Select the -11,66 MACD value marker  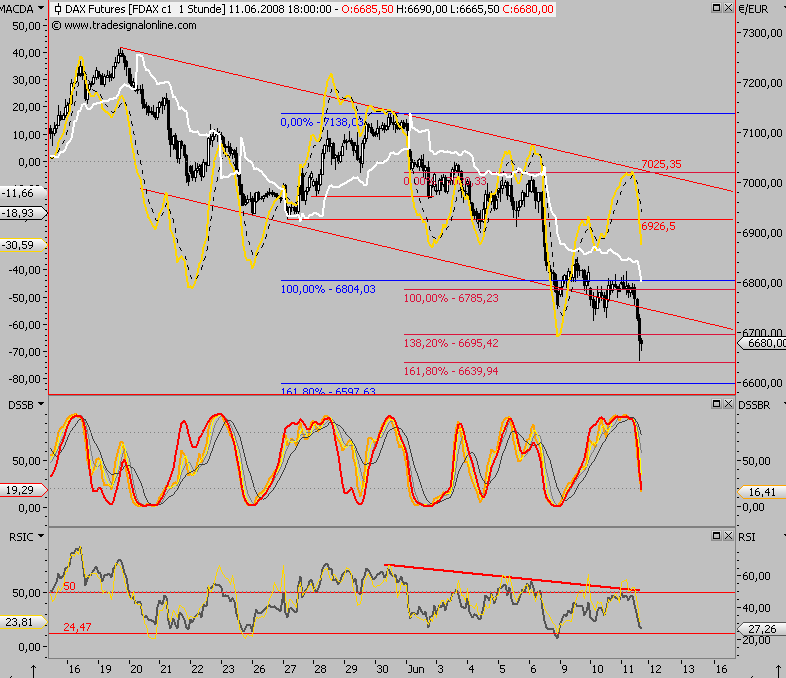click(x=23, y=193)
